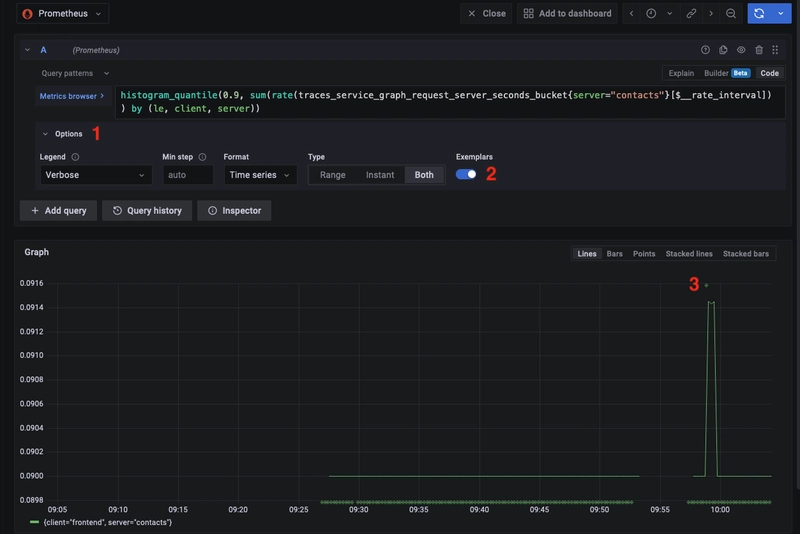Screen dimensions: 800x534
Task: Set graph style to Points
Action: pyautogui.click(x=644, y=254)
